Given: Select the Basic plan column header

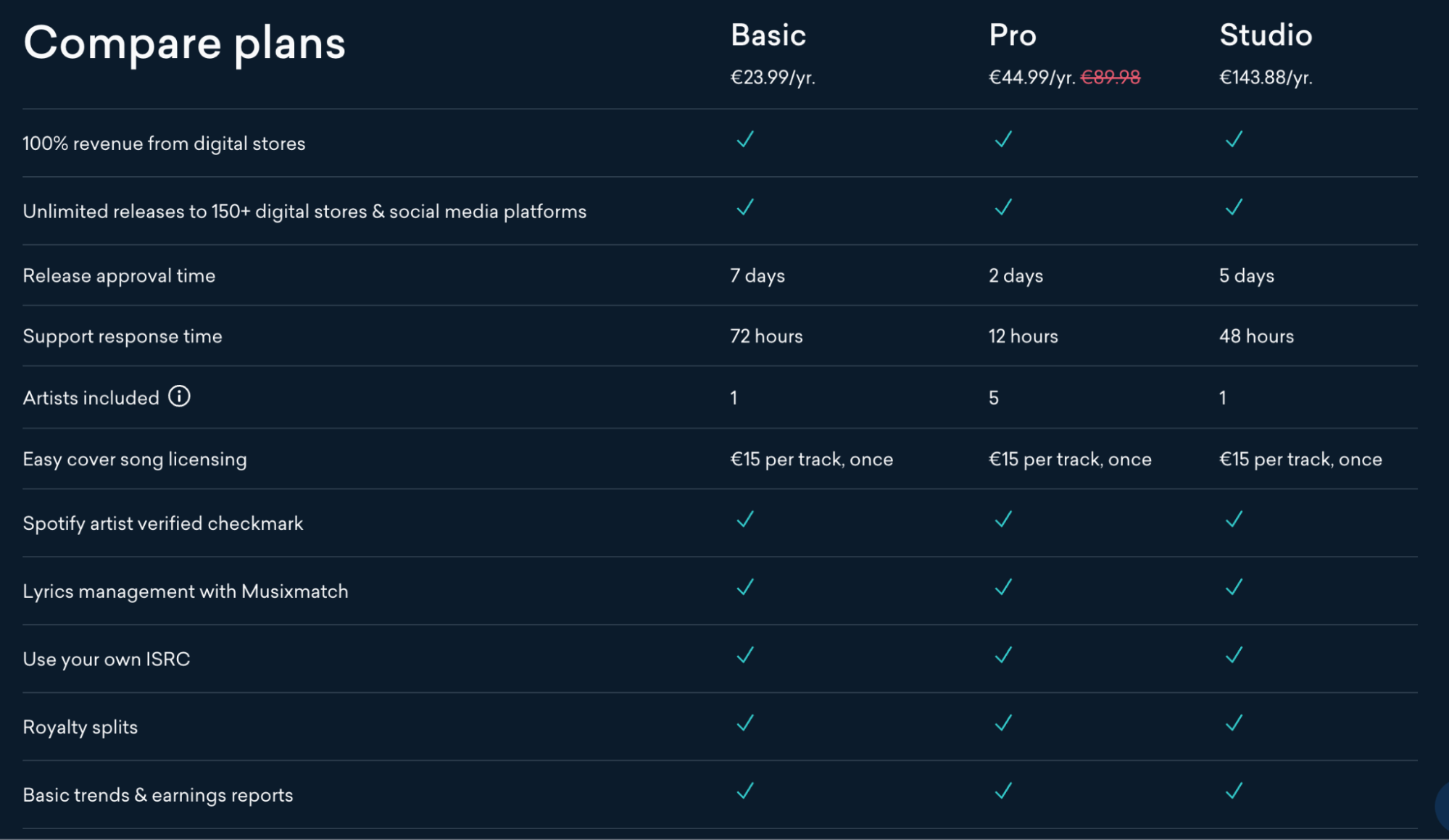Looking at the screenshot, I should tap(769, 34).
